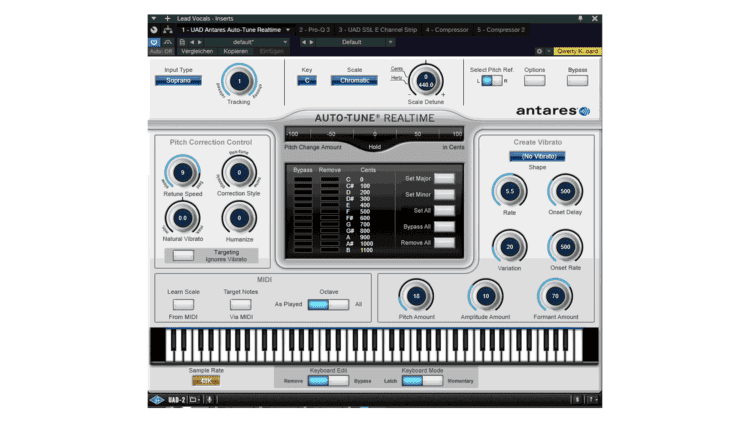Screen dimensions: 750x422
Task: Click previous arrow beside the Default field
Action: (x=303, y=42)
